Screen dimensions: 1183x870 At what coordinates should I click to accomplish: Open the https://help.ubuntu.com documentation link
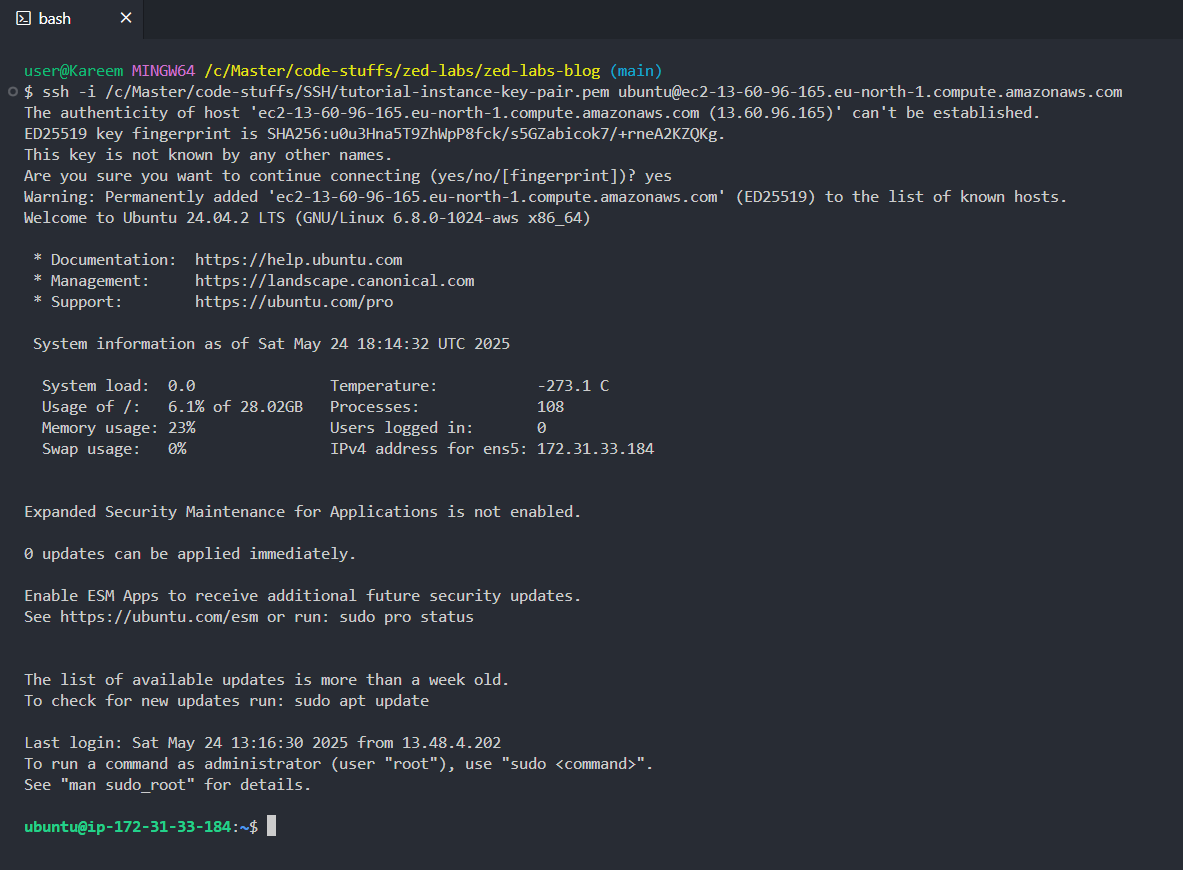point(299,260)
